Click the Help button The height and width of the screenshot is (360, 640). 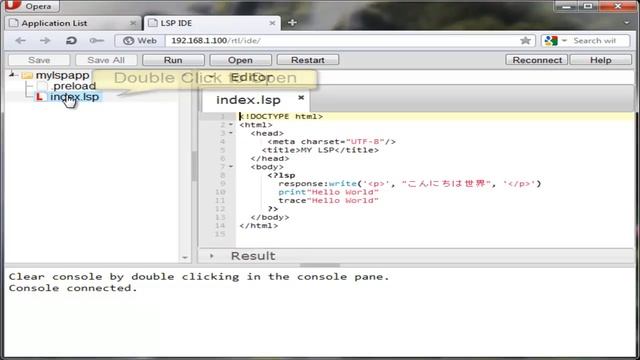coord(601,60)
